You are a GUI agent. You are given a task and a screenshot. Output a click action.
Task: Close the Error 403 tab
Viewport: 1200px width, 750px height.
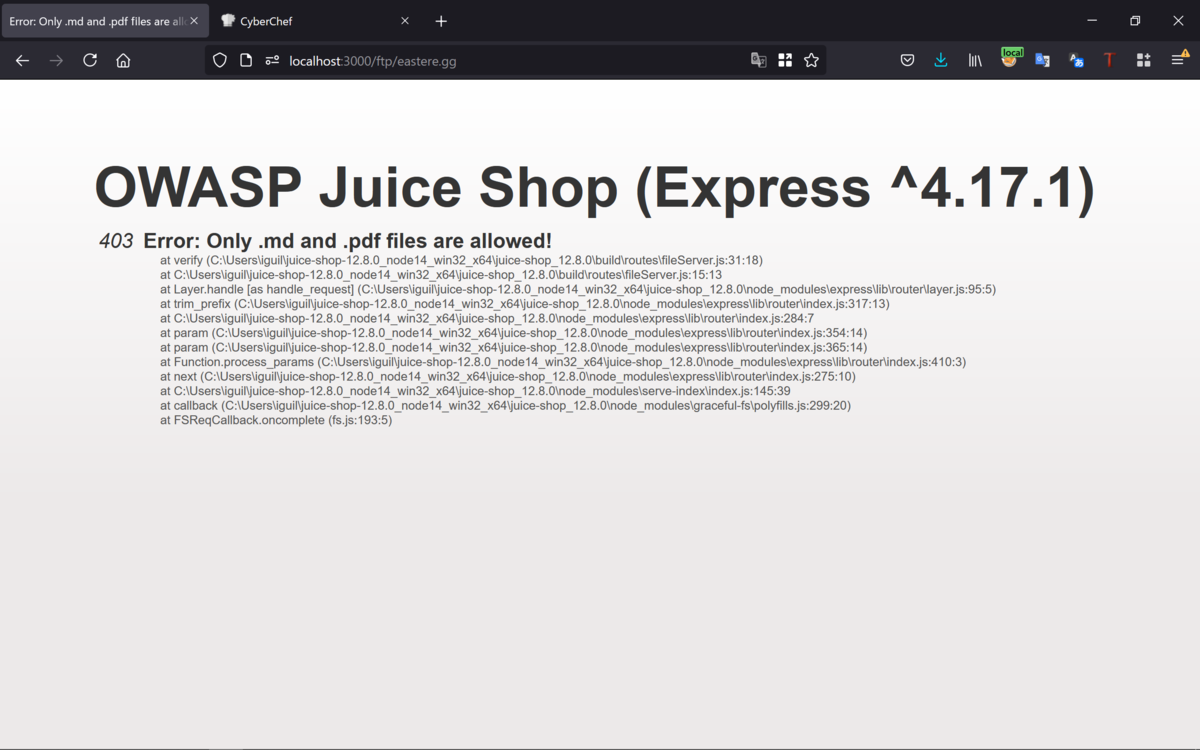coord(194,21)
